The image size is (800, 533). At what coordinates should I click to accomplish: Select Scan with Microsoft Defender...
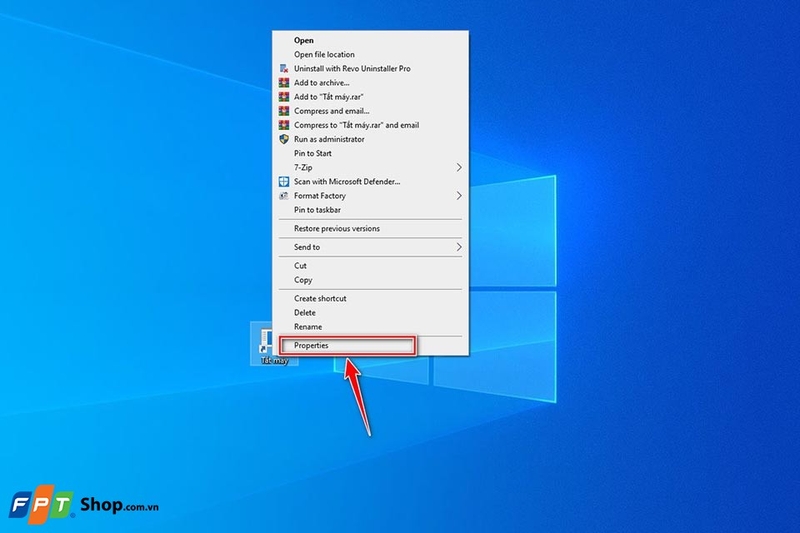pyautogui.click(x=370, y=182)
